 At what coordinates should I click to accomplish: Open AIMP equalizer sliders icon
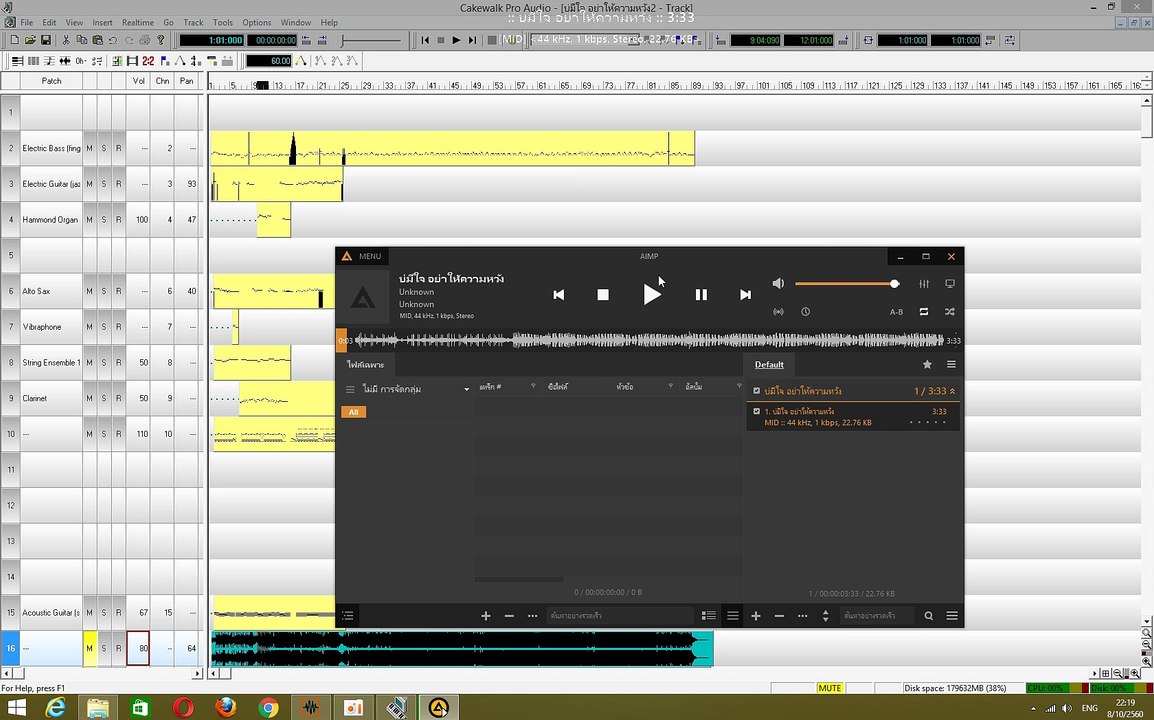click(924, 283)
